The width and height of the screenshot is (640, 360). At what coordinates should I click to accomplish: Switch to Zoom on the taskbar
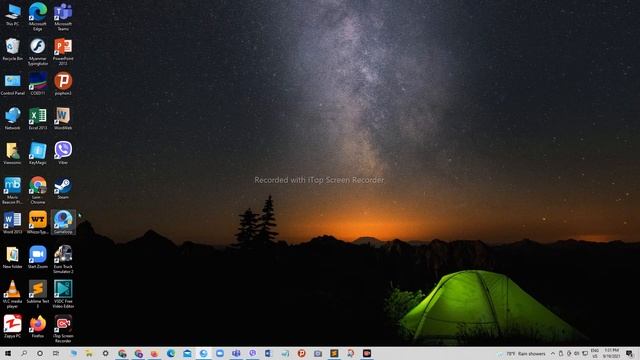(x=220, y=353)
